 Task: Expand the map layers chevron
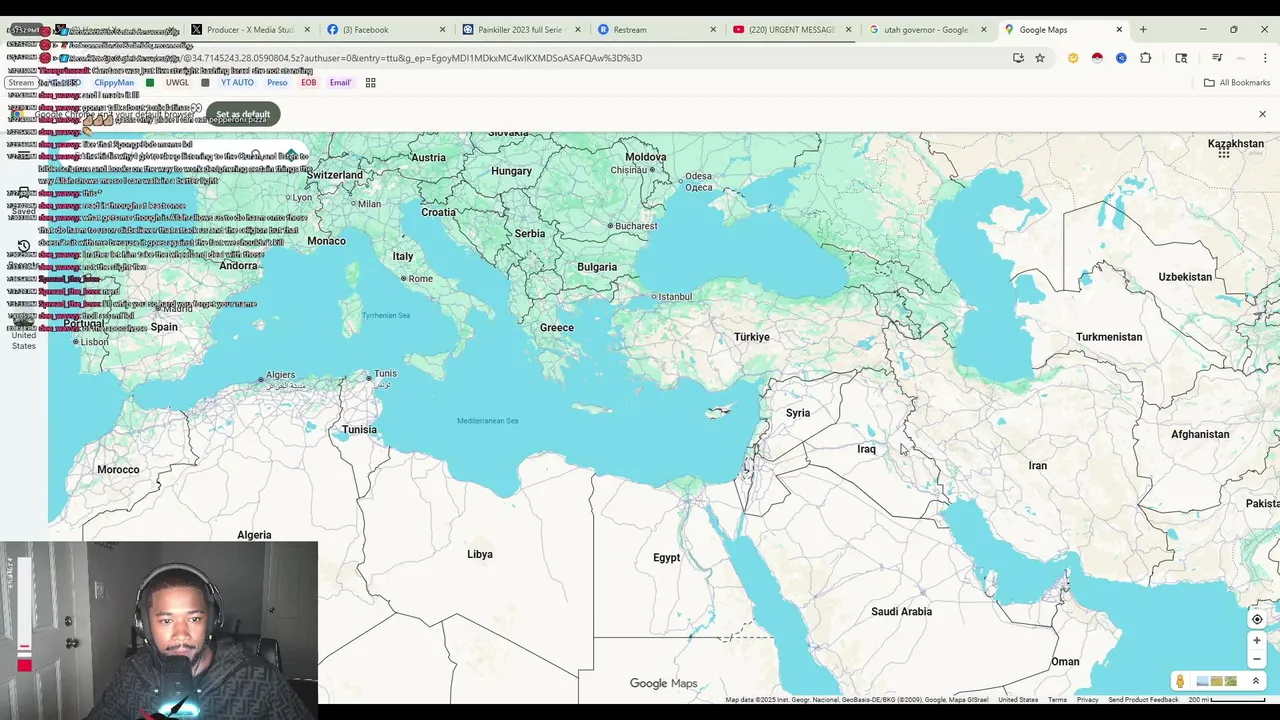[x=1256, y=681]
